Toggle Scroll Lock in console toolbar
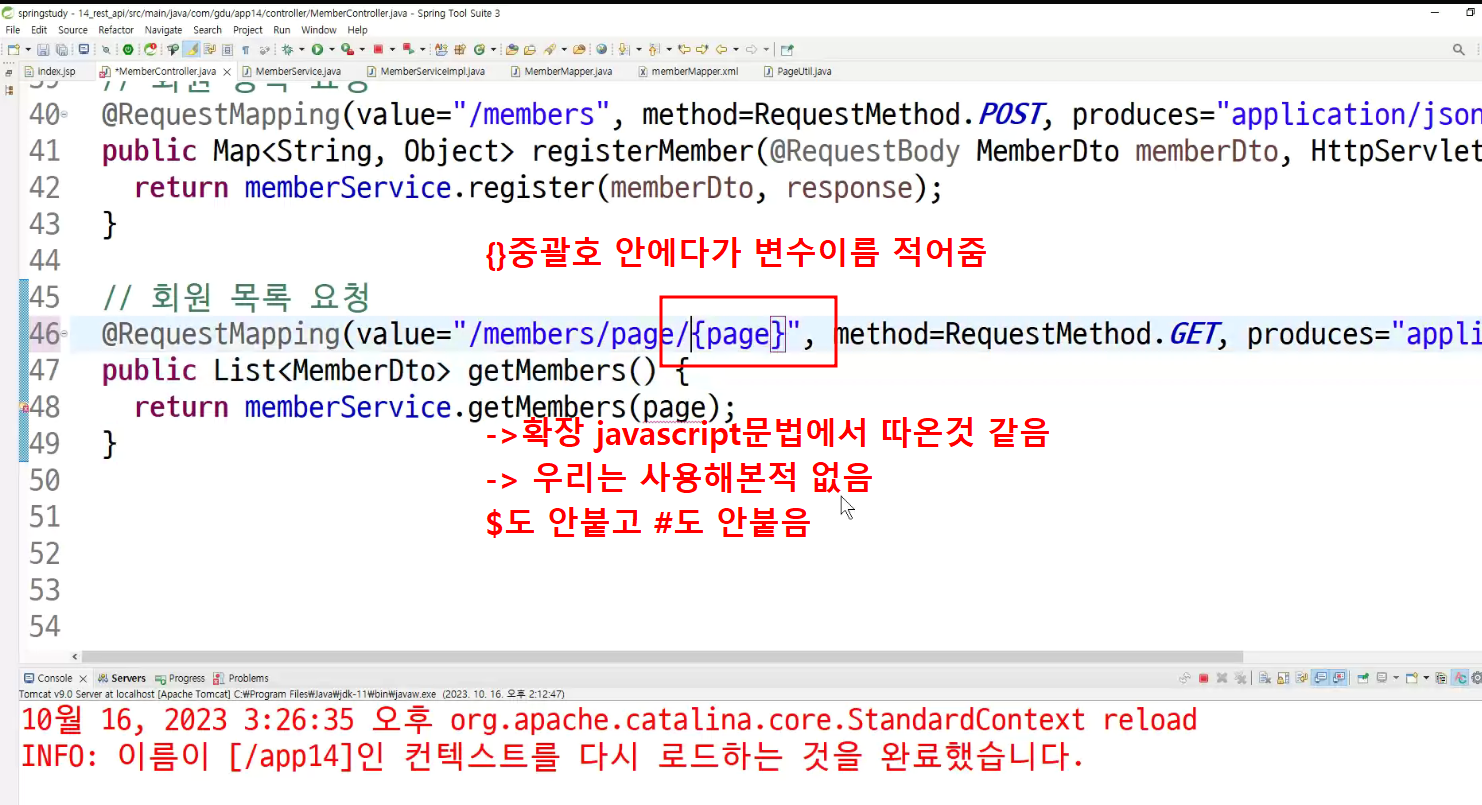Viewport: 1482px width, 805px height. (1283, 678)
